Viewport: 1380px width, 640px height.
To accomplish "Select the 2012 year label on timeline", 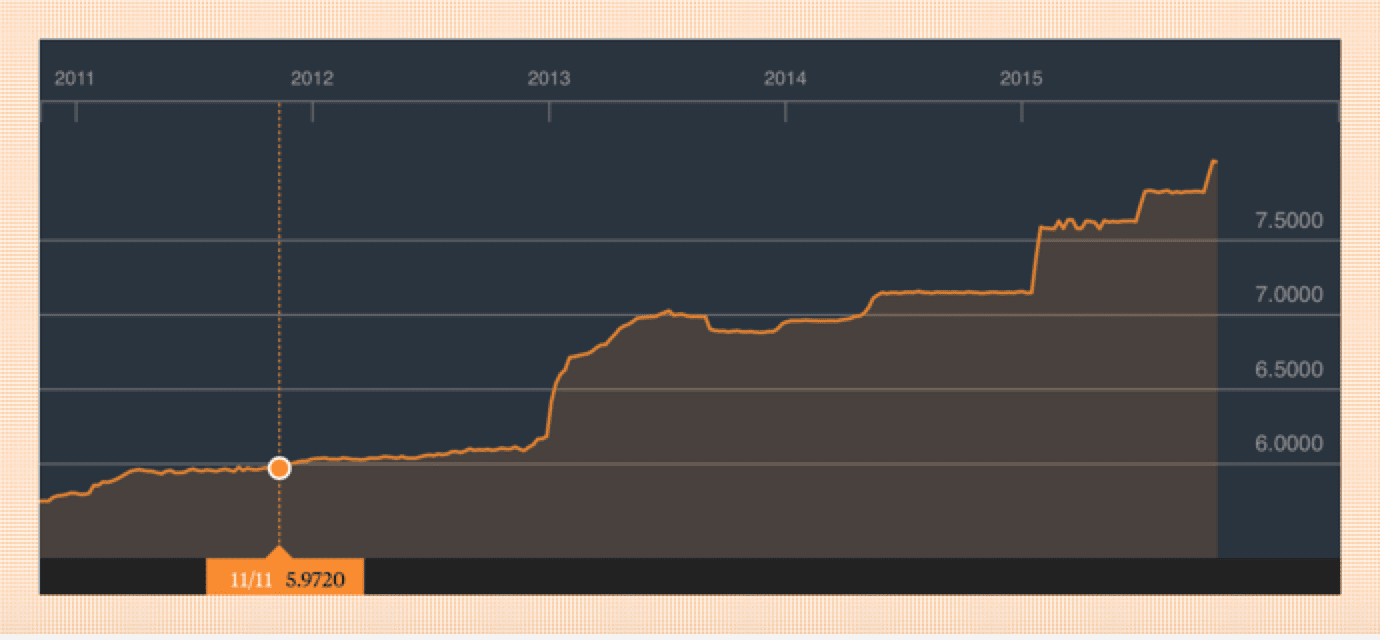I will coord(311,79).
